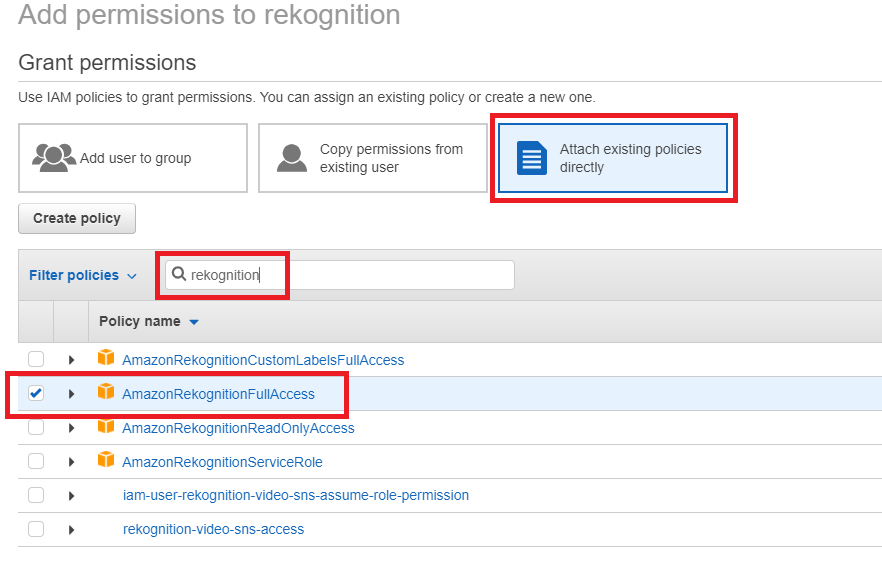Click the orange box icon for AmazonRekognitionReadOnlyAccess
The width and height of the screenshot is (882, 577).
(x=105, y=427)
